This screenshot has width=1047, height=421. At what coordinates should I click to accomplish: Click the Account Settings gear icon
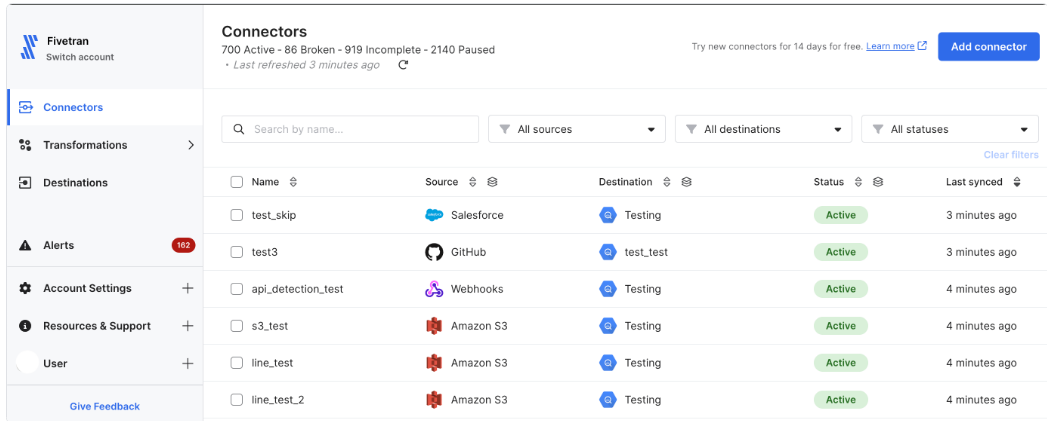25,288
